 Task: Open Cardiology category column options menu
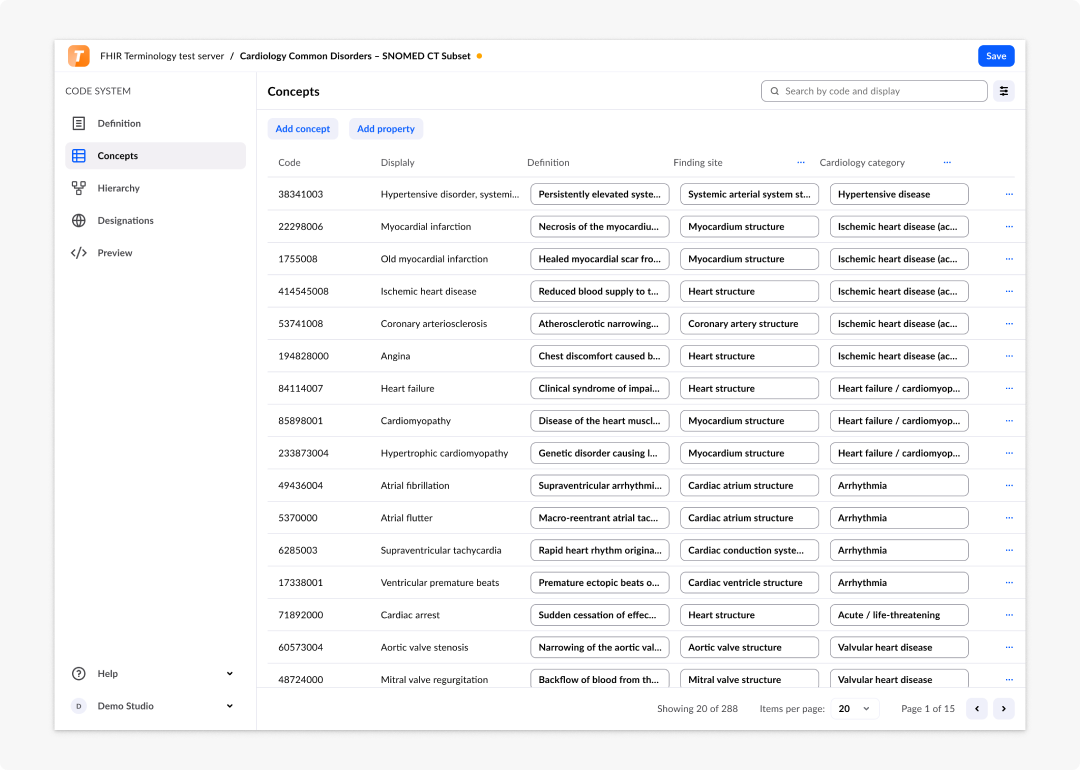947,163
